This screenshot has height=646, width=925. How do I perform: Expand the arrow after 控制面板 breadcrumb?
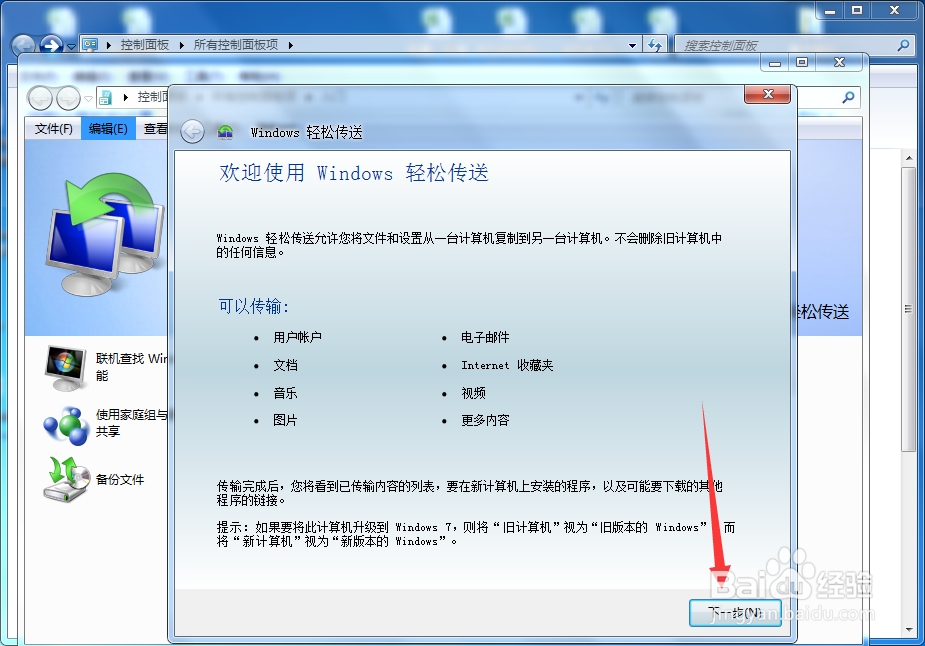click(181, 45)
